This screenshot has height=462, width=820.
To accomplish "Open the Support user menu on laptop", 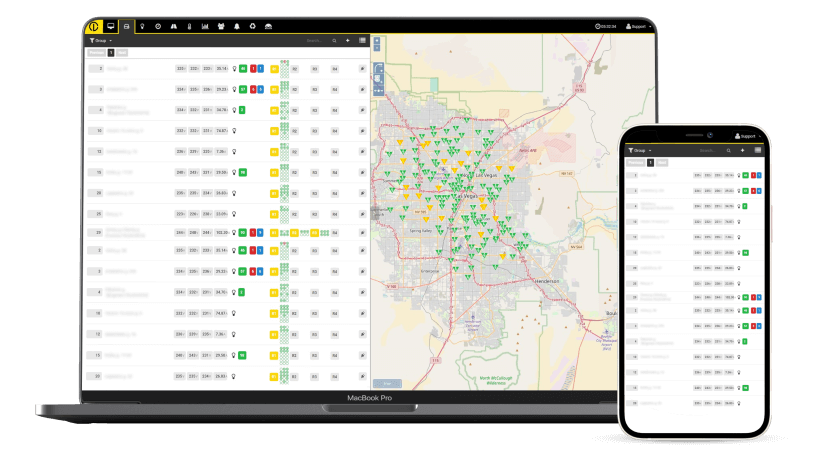I will [x=637, y=26].
